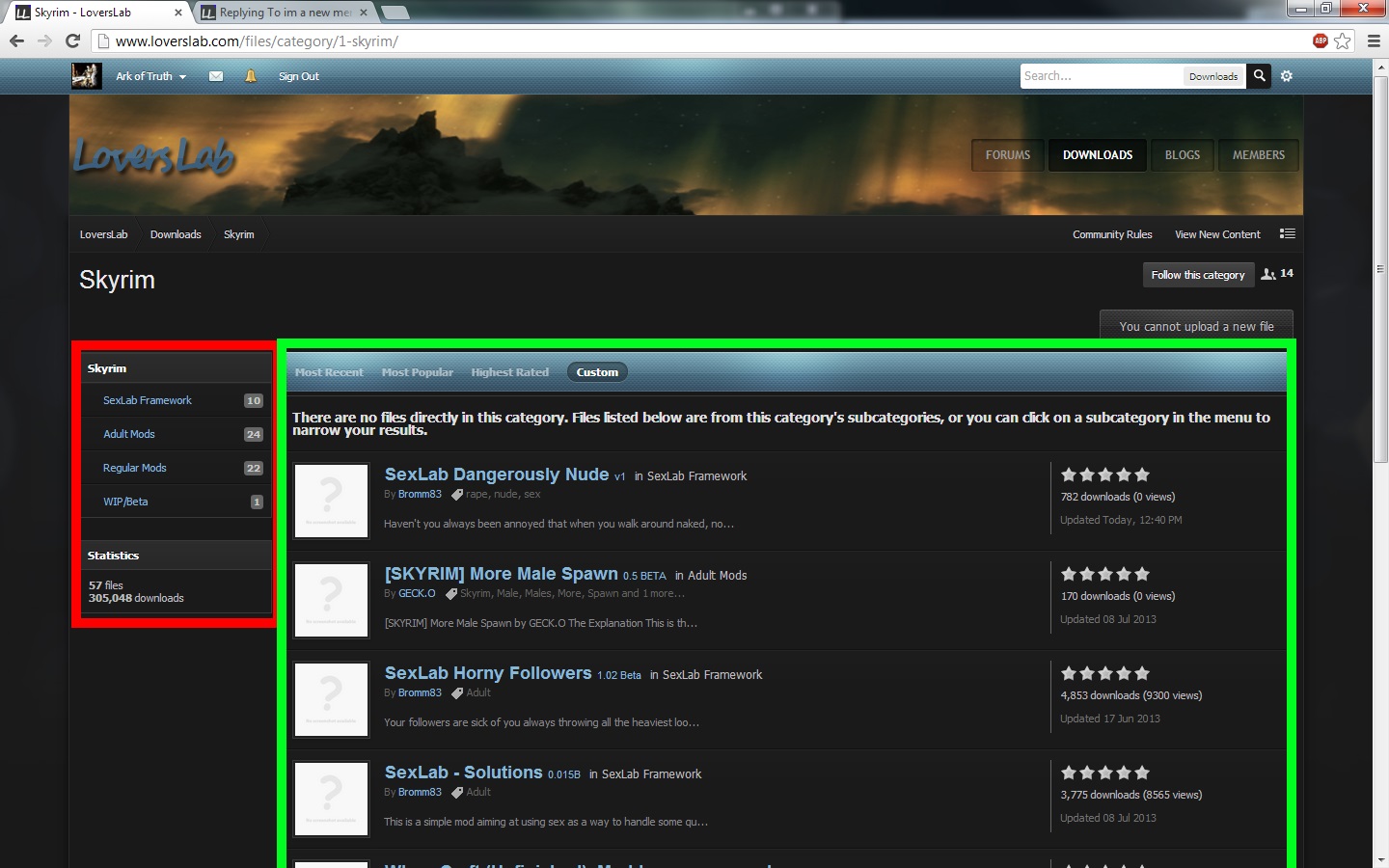1389x868 pixels.
Task: Open the BLOGS navigation tab
Action: (1183, 155)
